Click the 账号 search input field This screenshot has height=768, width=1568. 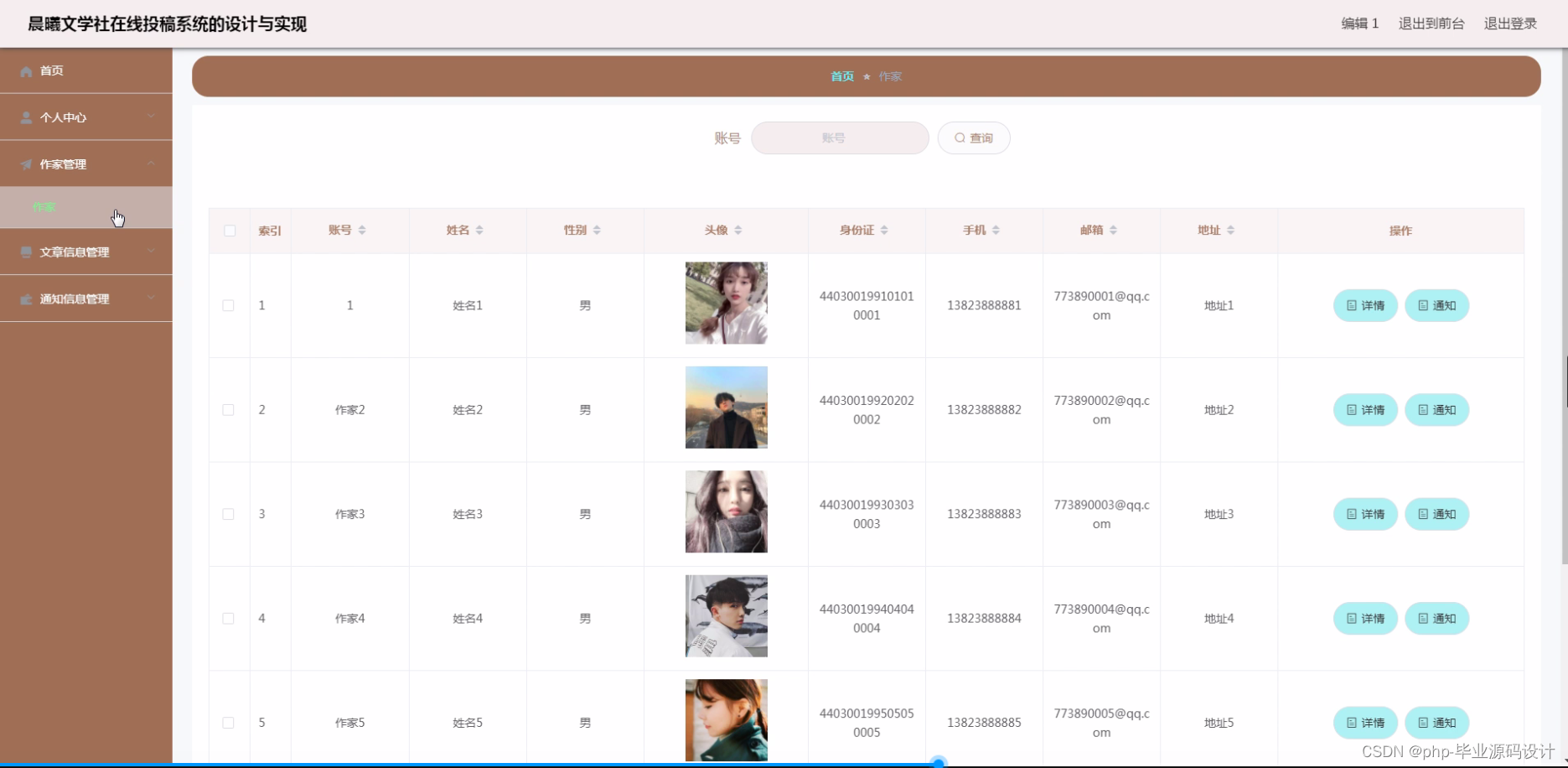click(839, 138)
